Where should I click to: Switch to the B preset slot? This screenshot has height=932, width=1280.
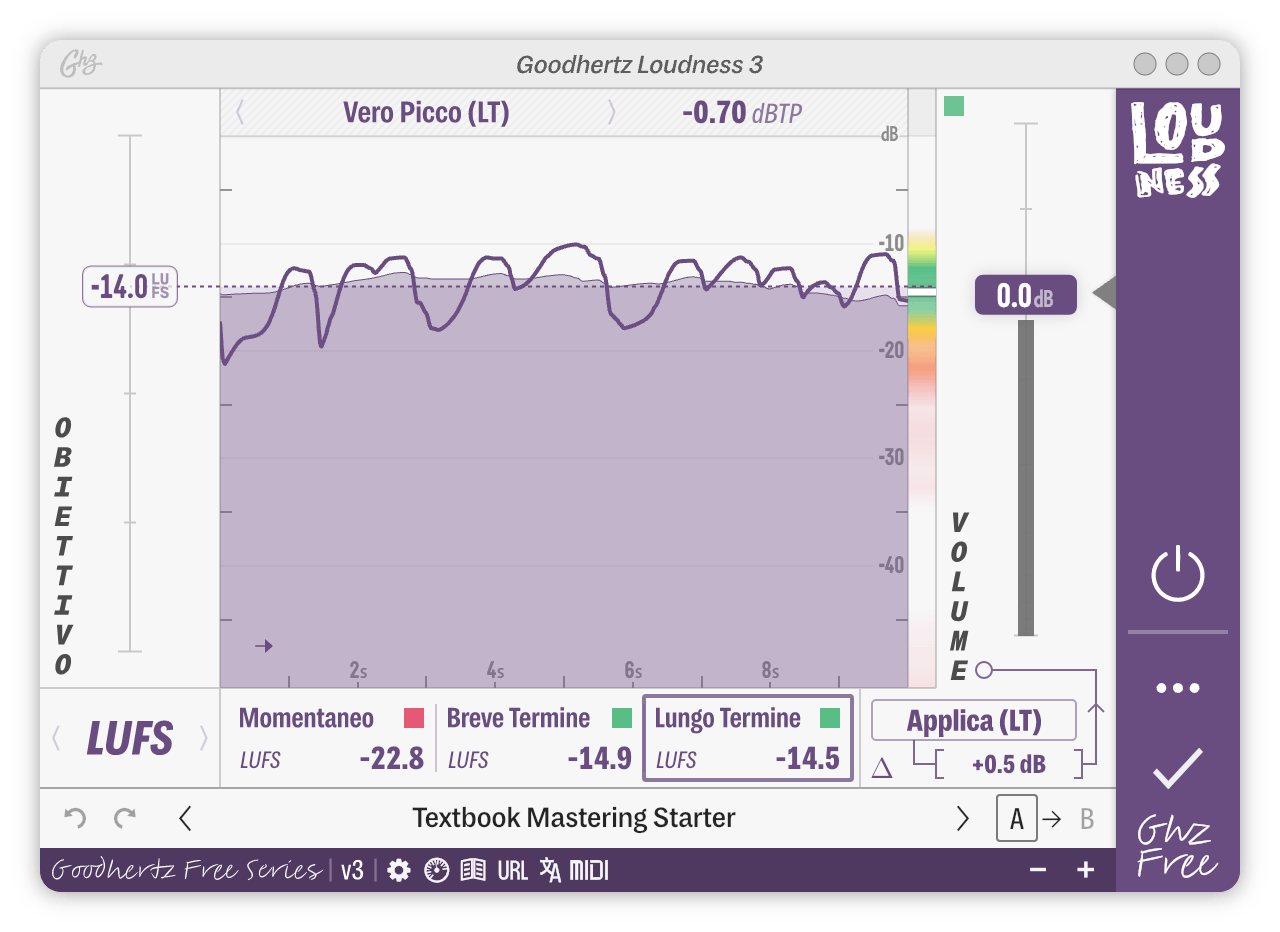(x=1086, y=819)
